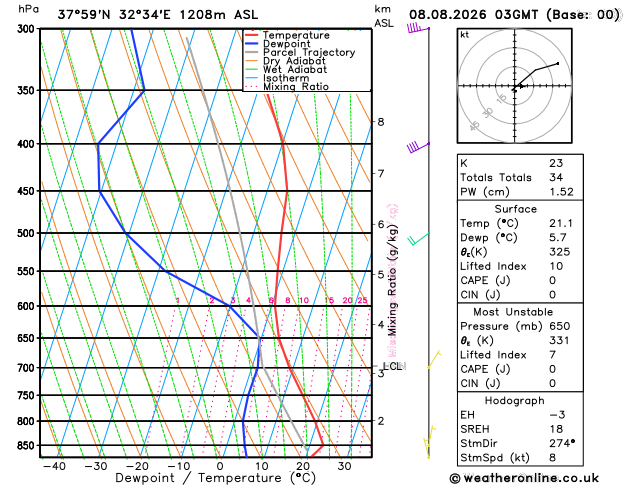Click the SREH value 18
Image resolution: width=629 pixels, height=486 pixels.
(x=556, y=429)
